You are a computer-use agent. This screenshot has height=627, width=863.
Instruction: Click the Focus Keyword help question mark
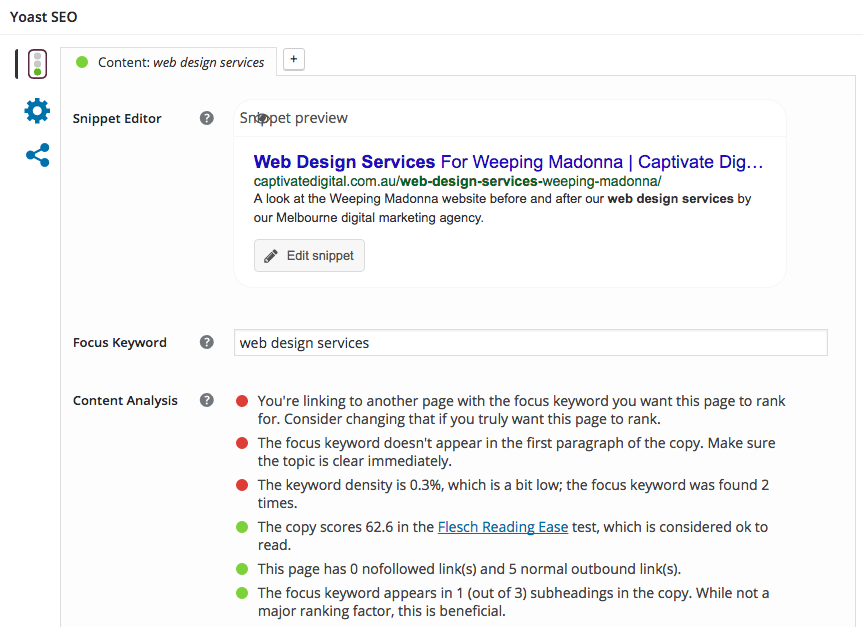click(206, 342)
